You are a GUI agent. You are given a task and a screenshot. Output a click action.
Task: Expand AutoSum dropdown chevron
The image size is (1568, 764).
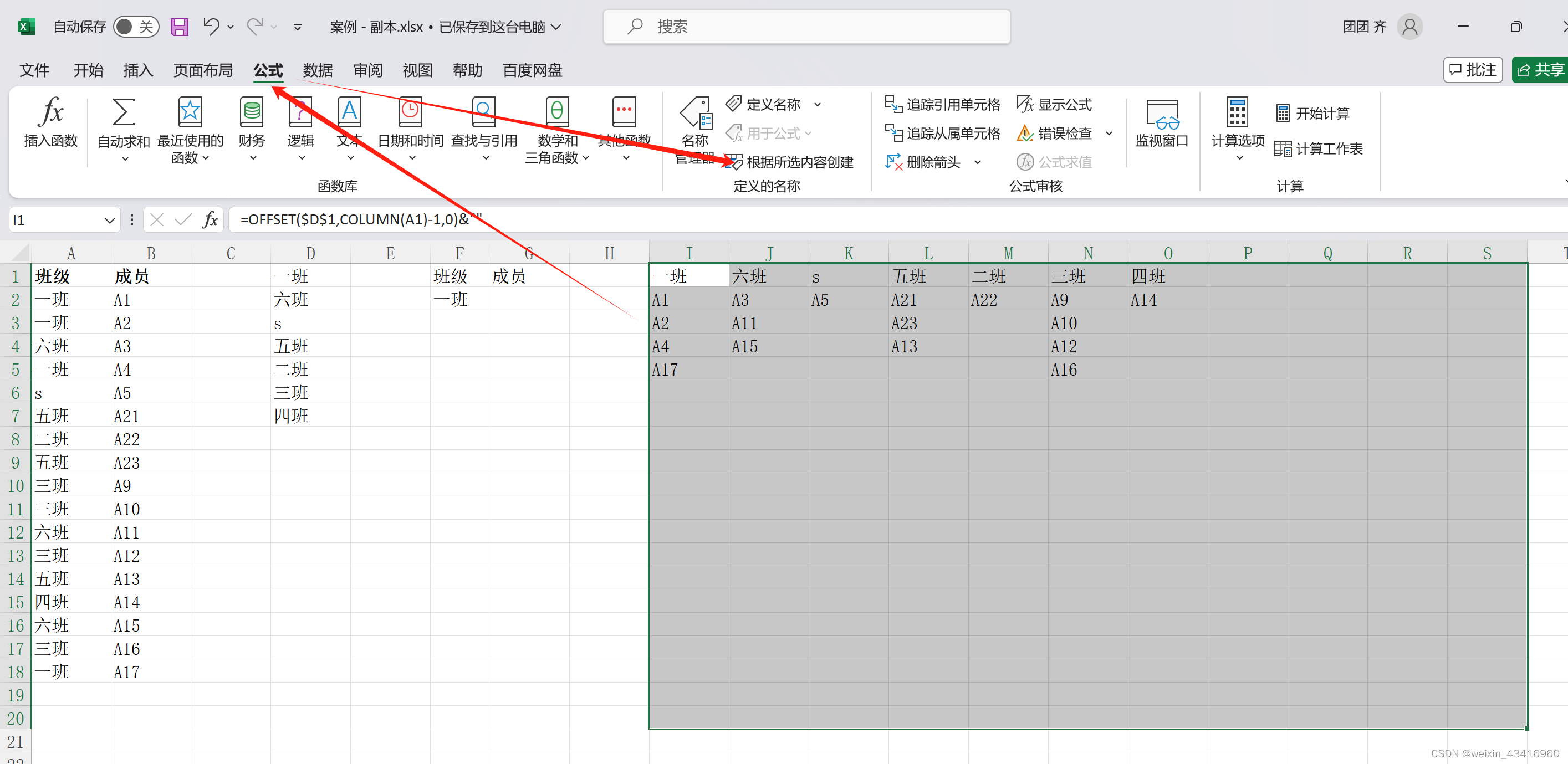coord(125,159)
